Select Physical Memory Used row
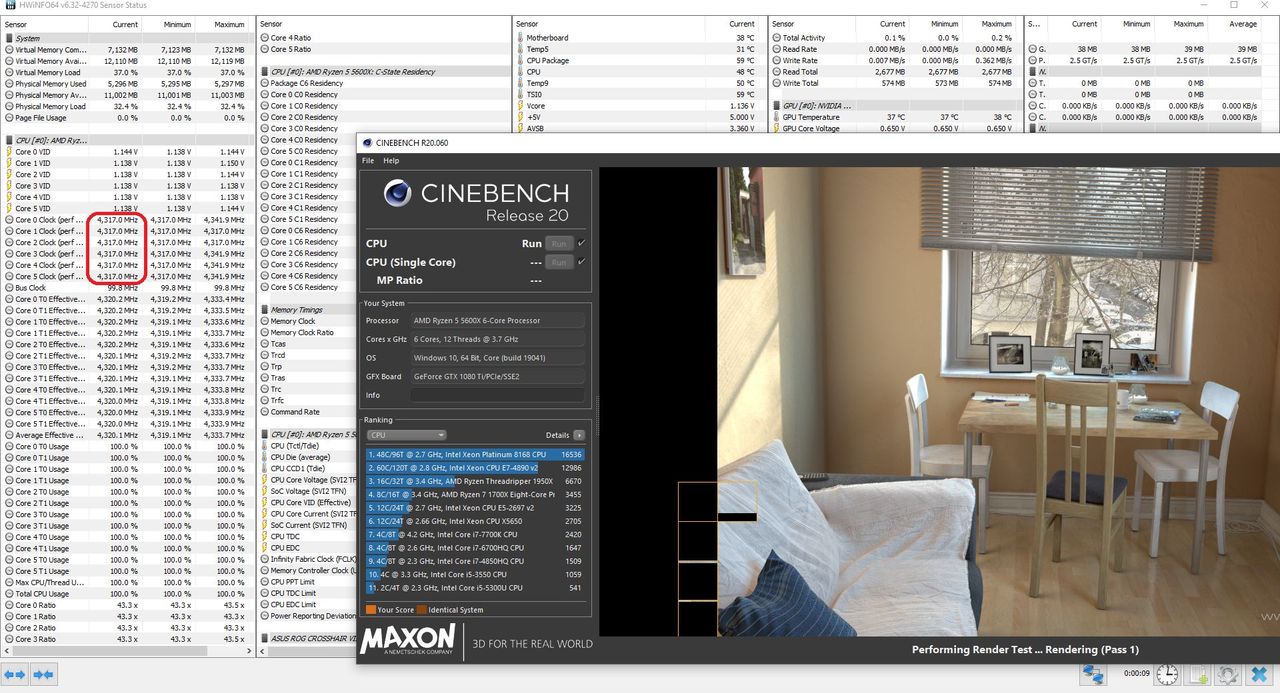Screen dimensions: 1280x693 tap(126, 83)
